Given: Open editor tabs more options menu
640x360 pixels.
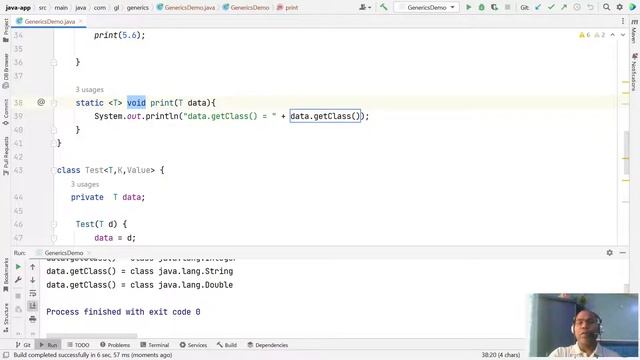Looking at the screenshot, I should [623, 21].
